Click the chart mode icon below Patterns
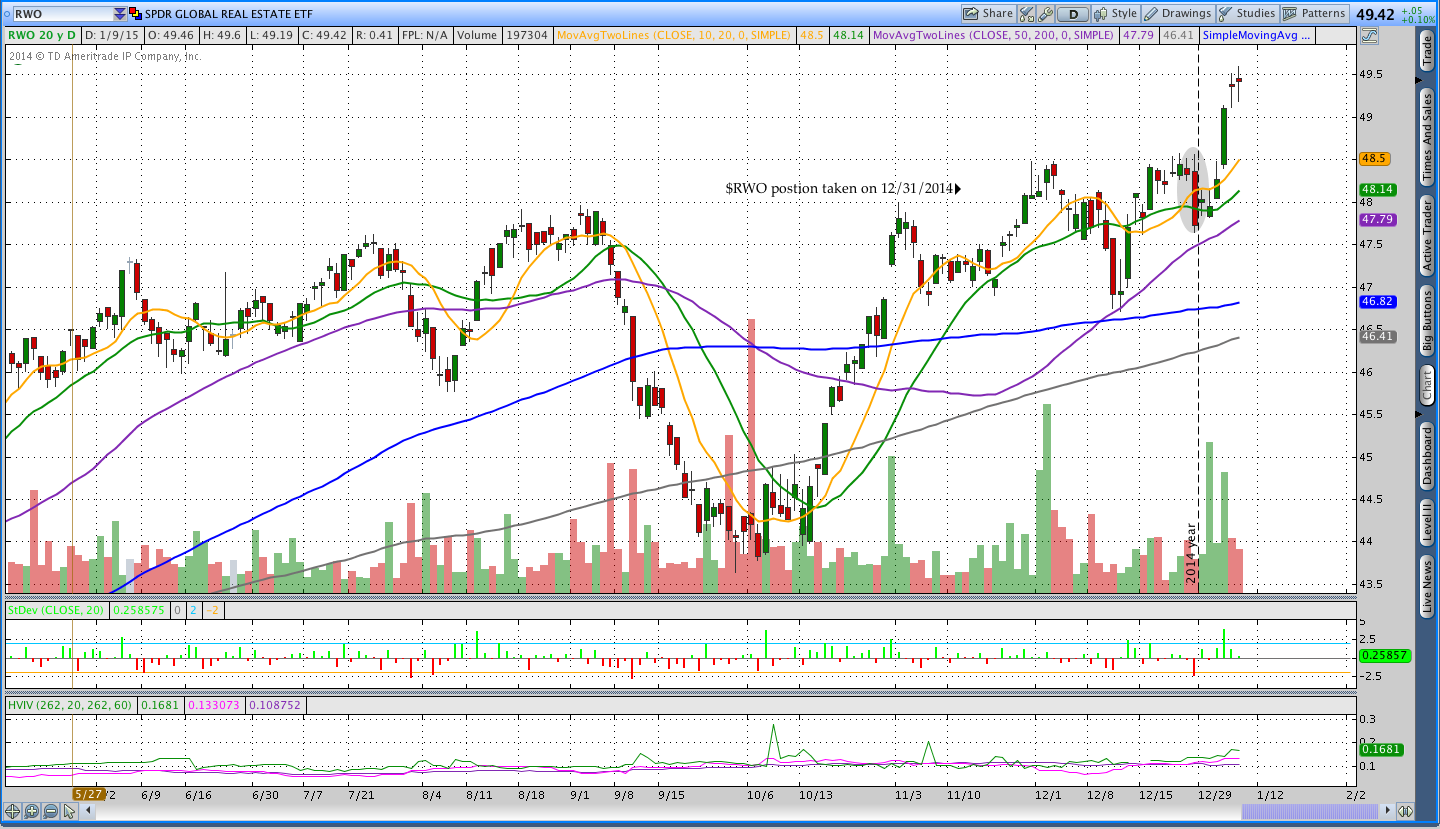The height and width of the screenshot is (829, 1440). click(1368, 35)
